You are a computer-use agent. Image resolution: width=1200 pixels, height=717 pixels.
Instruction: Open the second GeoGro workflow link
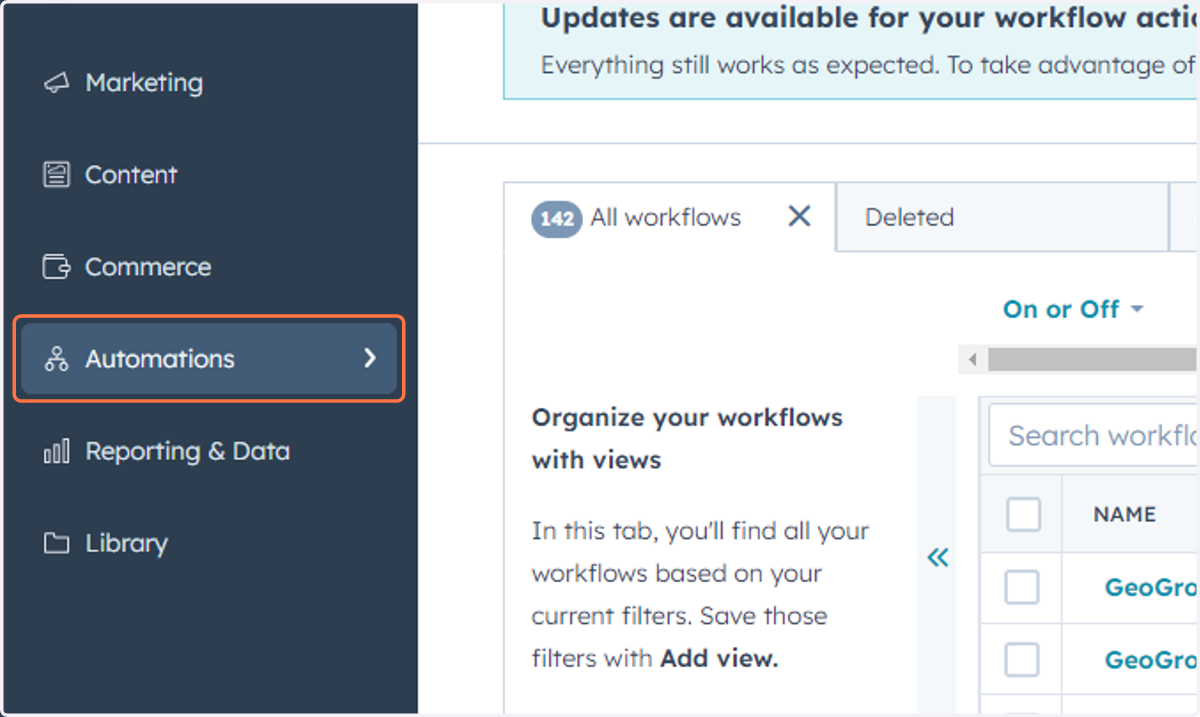click(1151, 660)
